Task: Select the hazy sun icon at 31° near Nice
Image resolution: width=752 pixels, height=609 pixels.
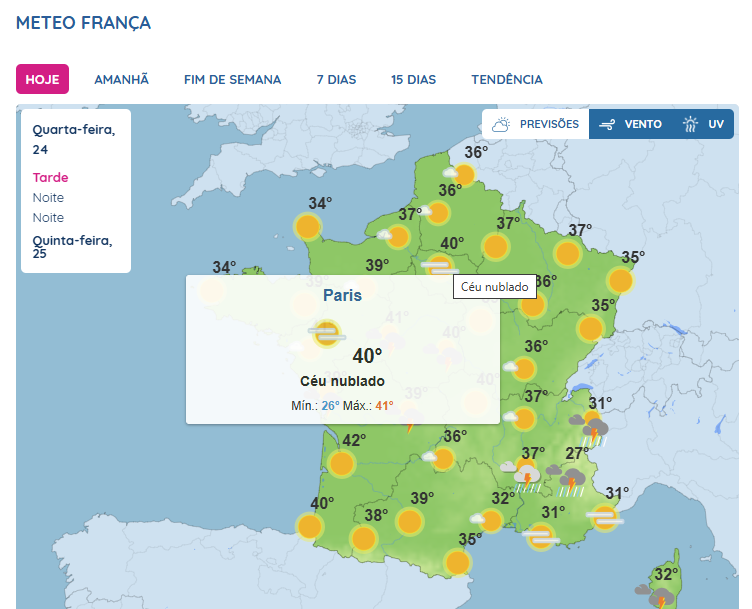Action: [605, 517]
